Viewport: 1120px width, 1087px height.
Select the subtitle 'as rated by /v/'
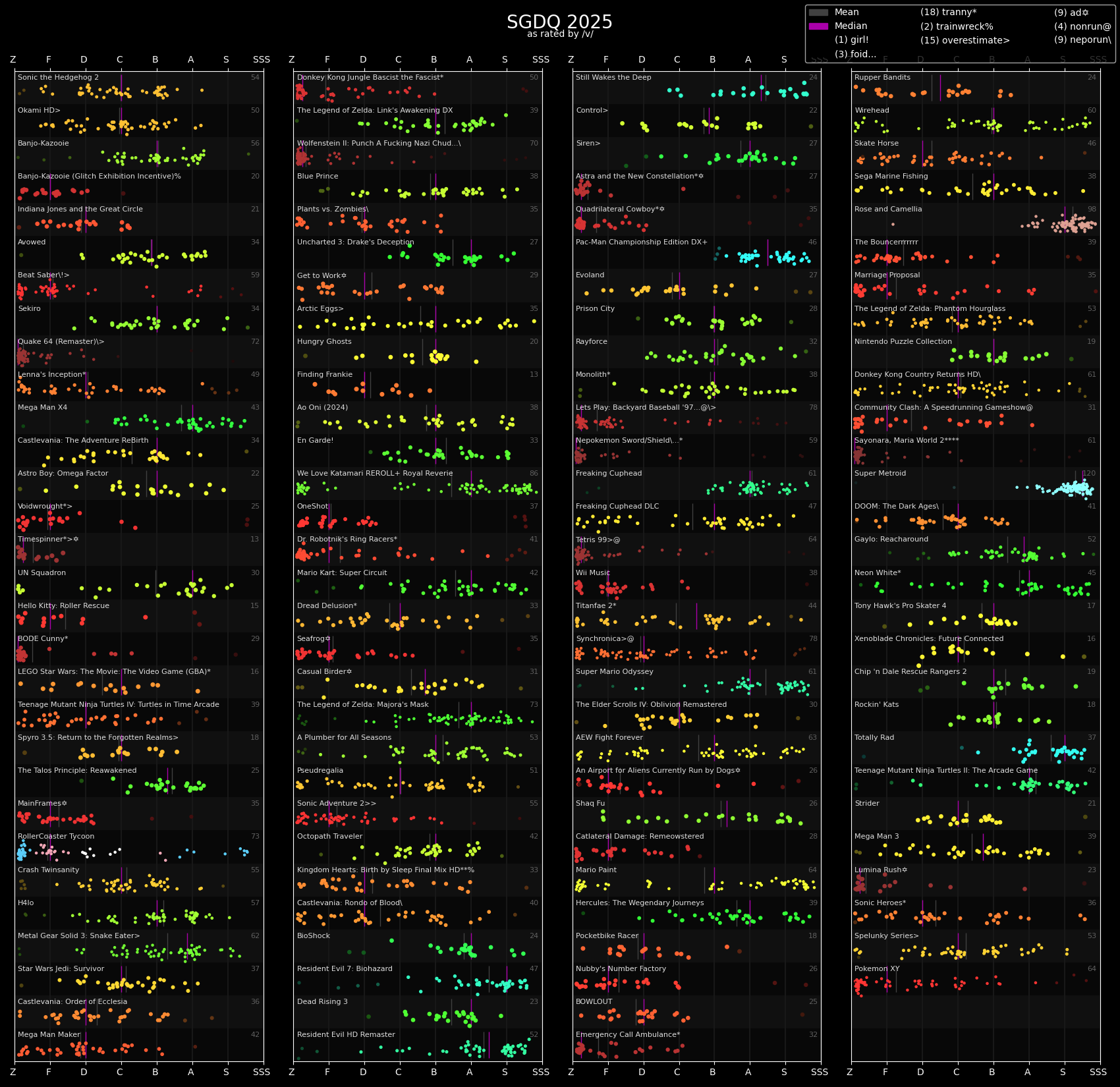(559, 34)
